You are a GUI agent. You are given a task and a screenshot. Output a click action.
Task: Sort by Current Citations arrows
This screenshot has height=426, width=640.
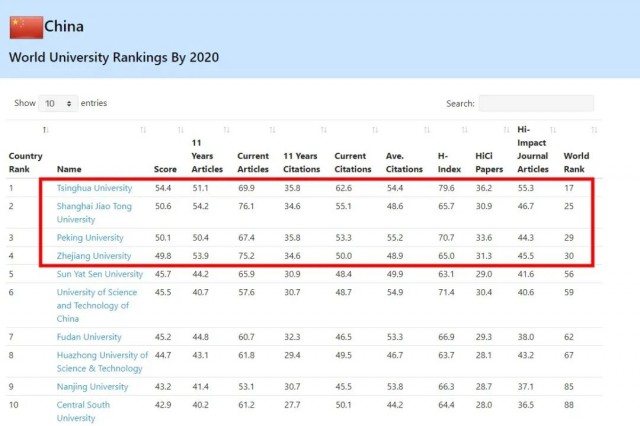375,130
